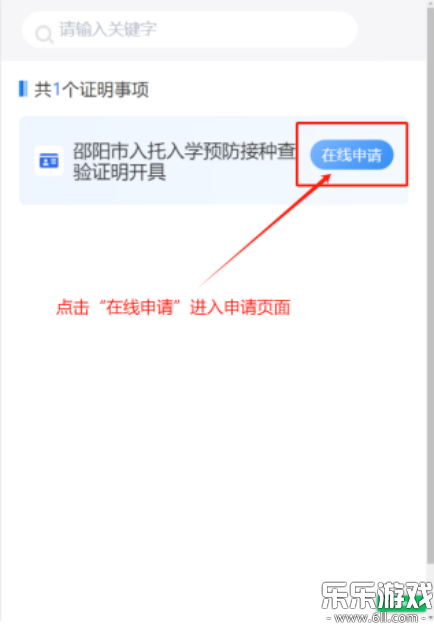Click the blue number 1 in the heading
Image resolution: width=434 pixels, height=627 pixels.
pyautogui.click(x=57, y=89)
